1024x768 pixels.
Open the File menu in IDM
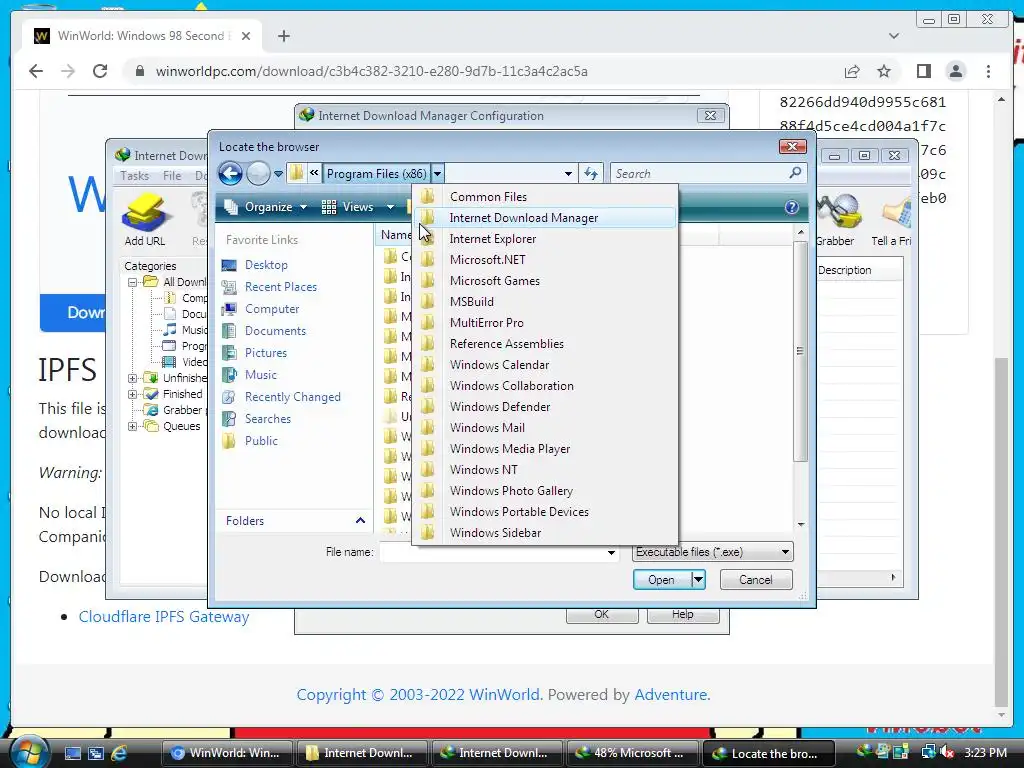click(172, 176)
